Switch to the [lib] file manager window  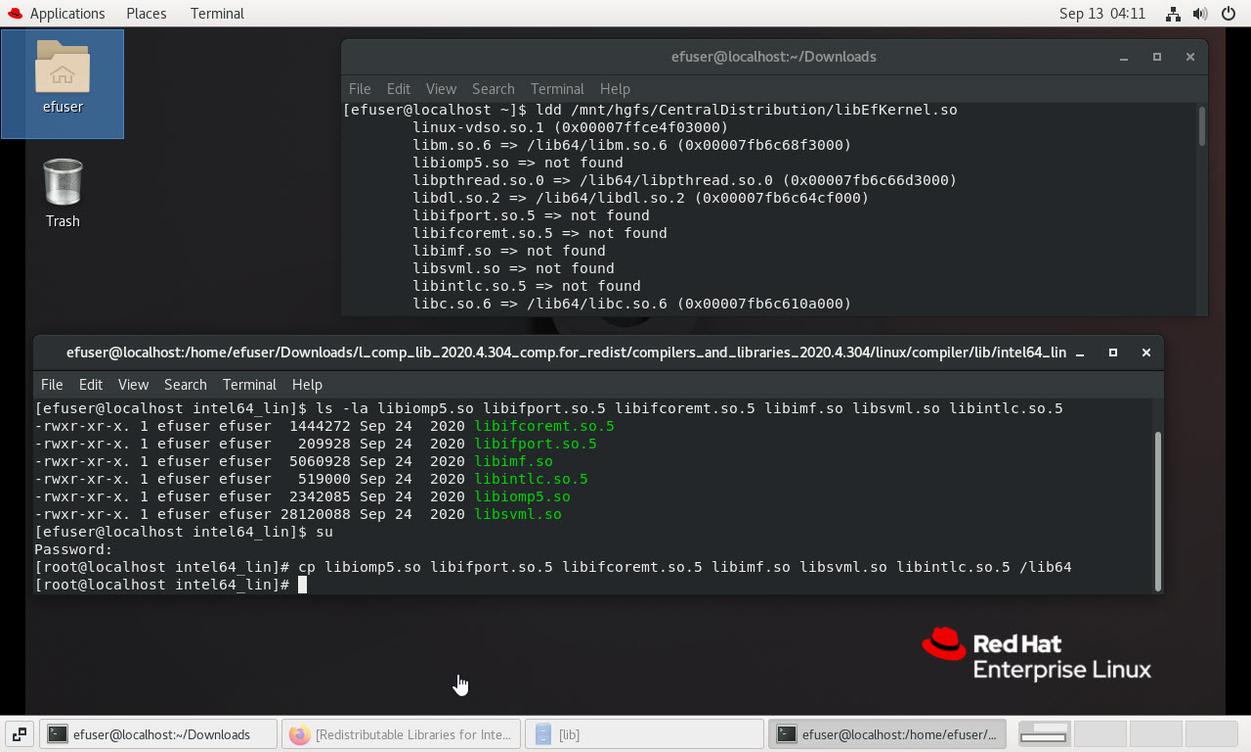[644, 734]
